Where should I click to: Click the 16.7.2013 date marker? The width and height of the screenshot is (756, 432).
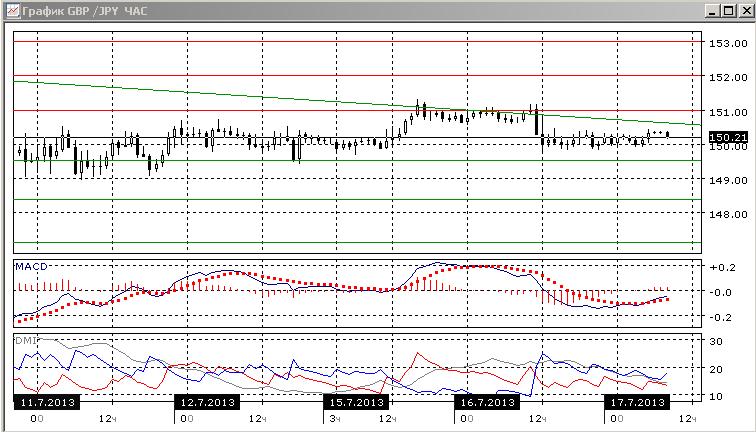pos(487,402)
